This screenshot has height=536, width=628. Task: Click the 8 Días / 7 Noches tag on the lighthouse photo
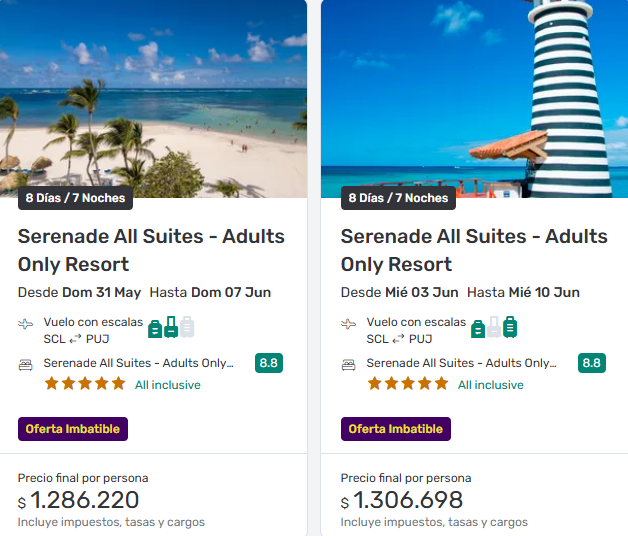[398, 198]
